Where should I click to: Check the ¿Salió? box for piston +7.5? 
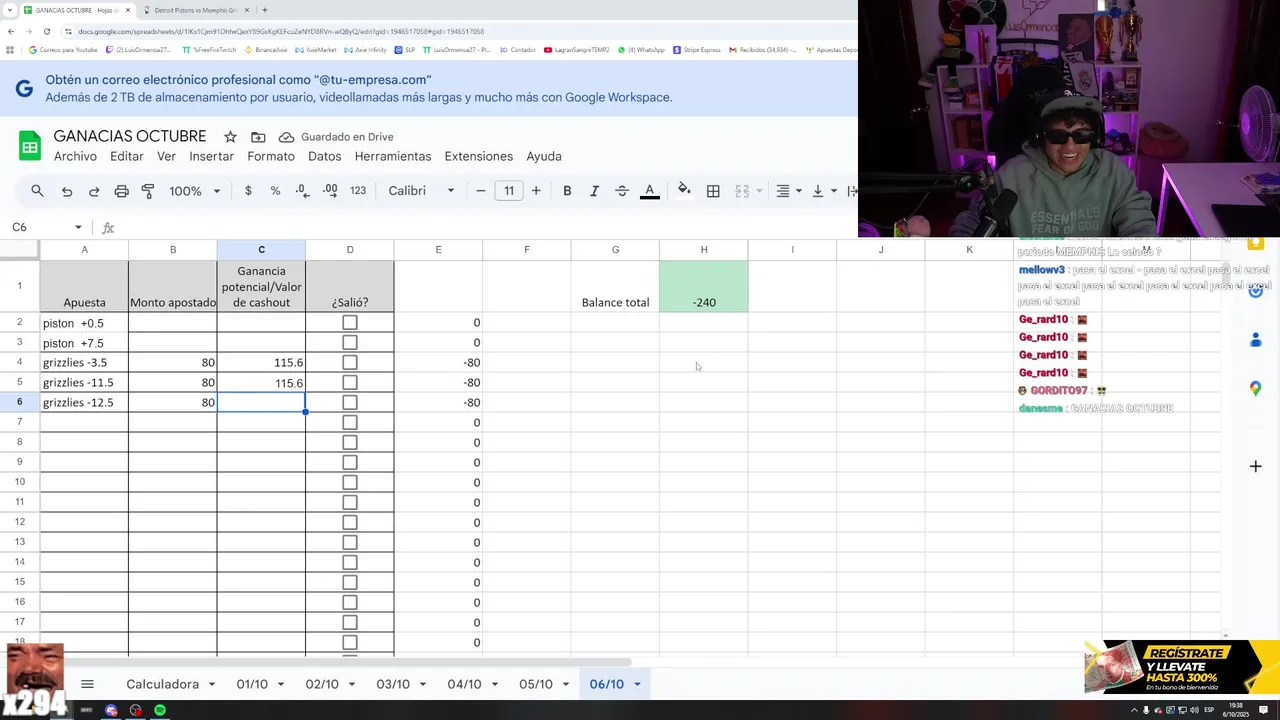350,343
